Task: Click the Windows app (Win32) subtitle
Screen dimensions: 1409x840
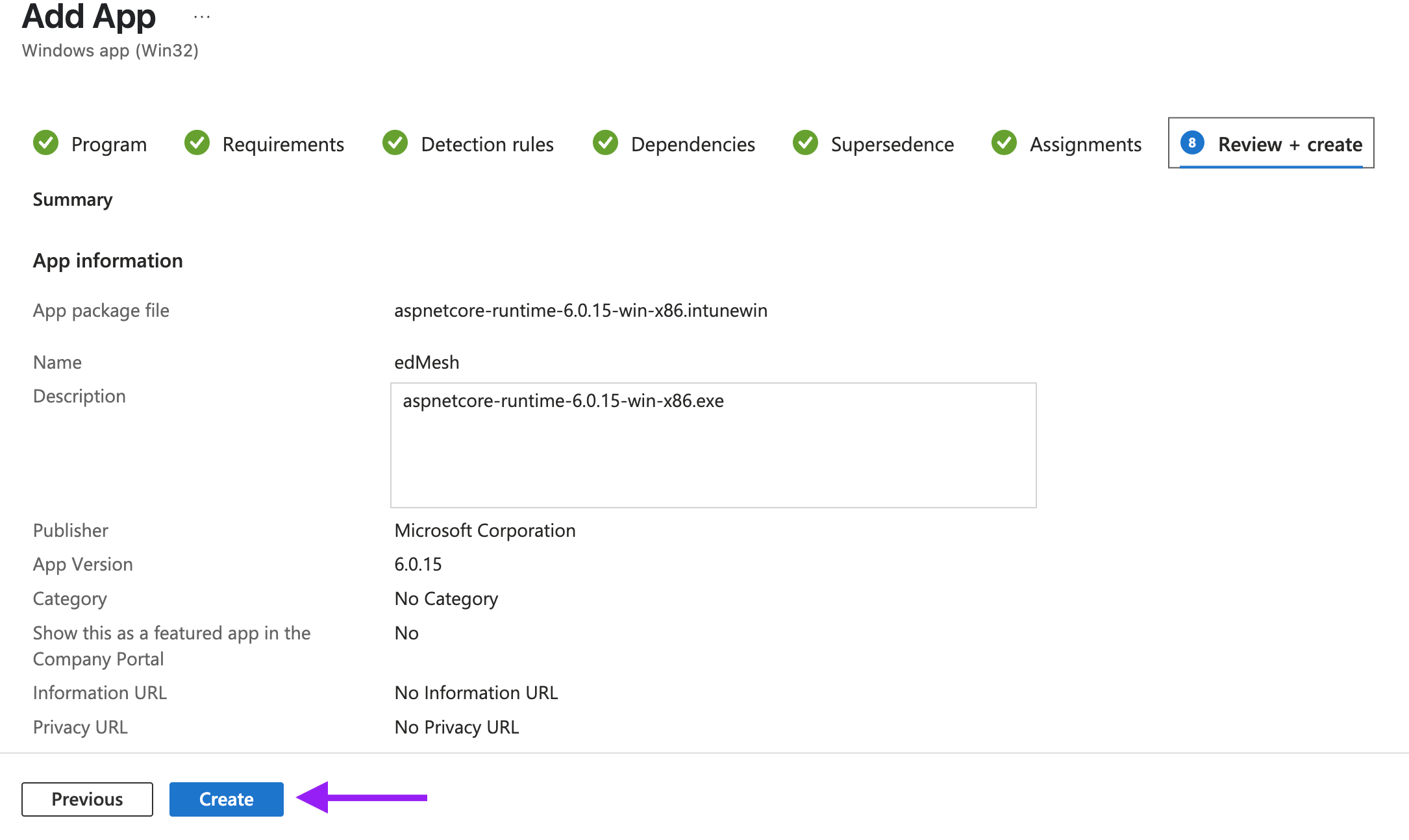Action: click(x=110, y=51)
